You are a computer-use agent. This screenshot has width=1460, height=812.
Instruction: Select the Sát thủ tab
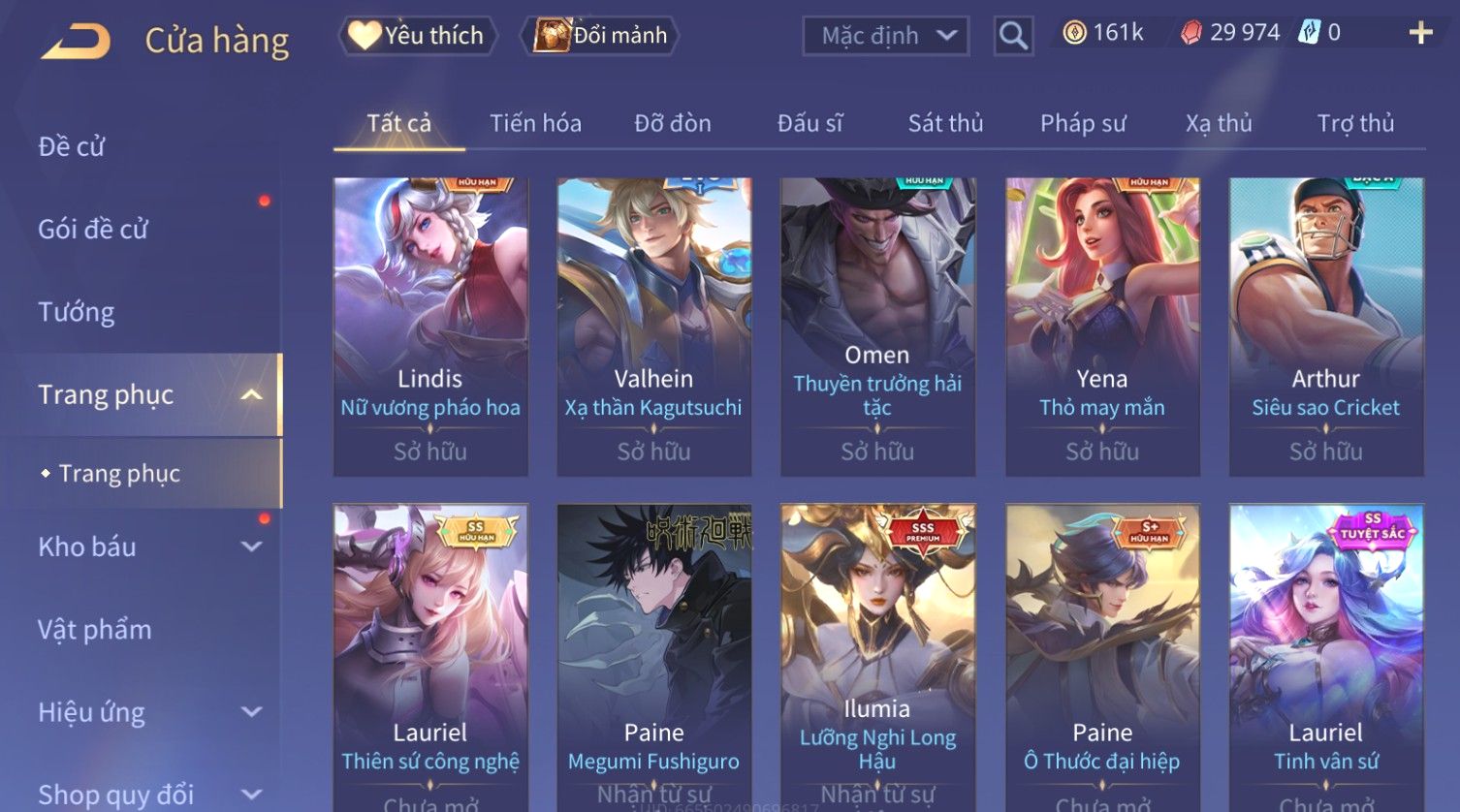945,123
